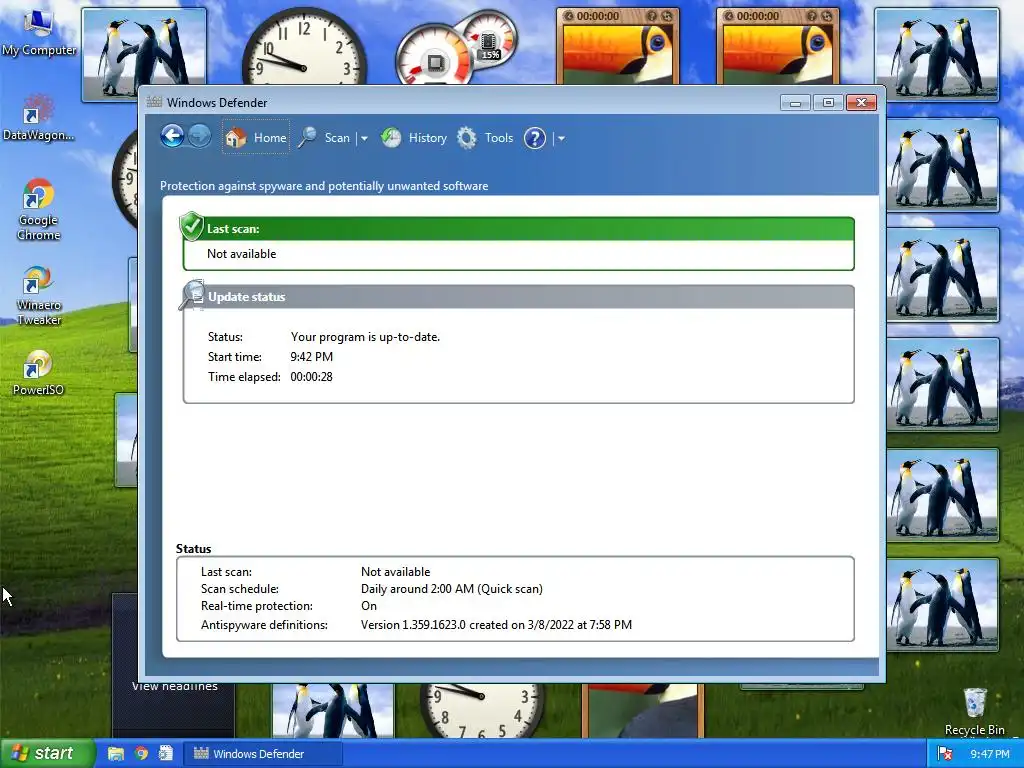Open Help with the question mark icon

click(535, 138)
